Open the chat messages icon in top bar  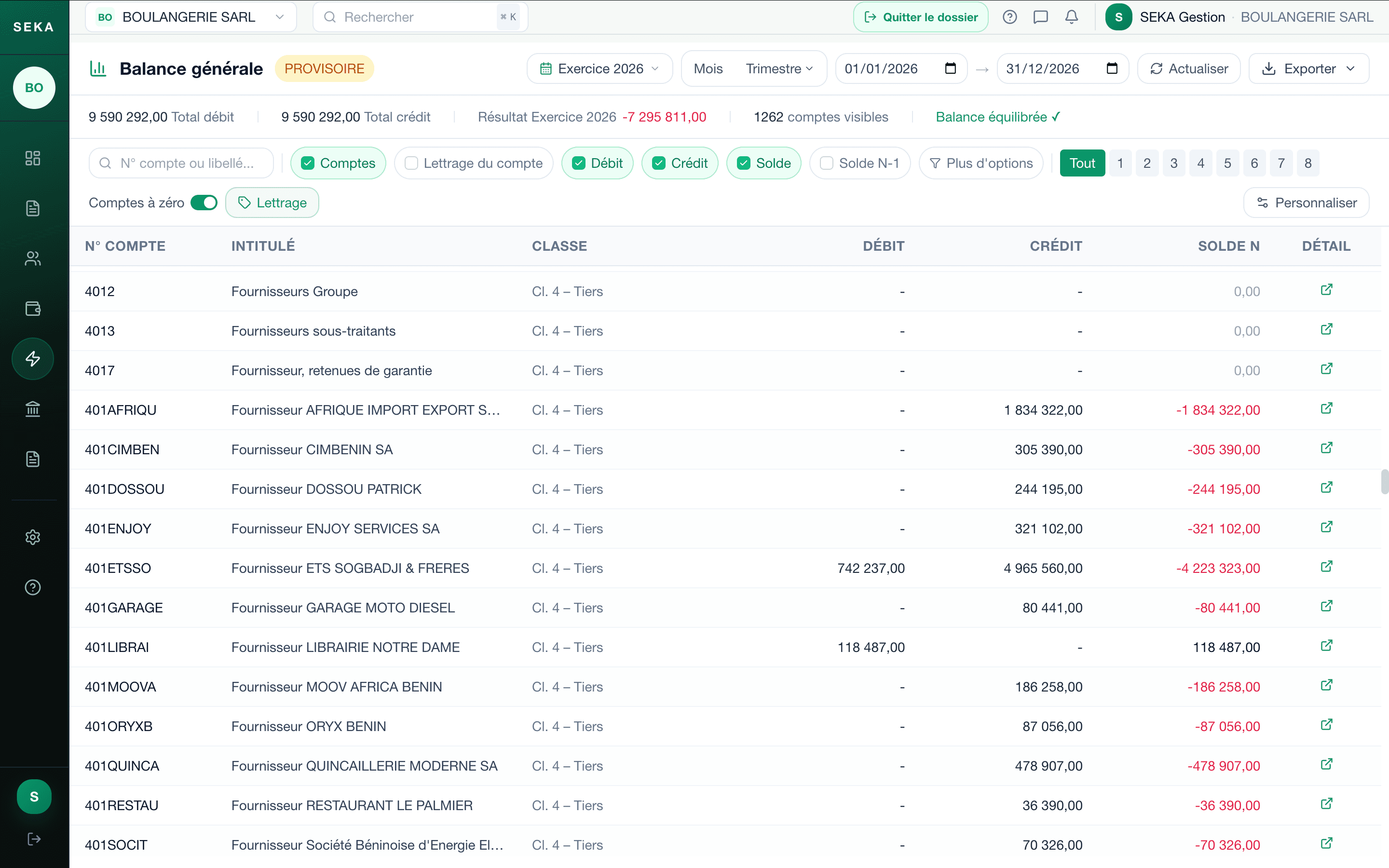click(1041, 17)
